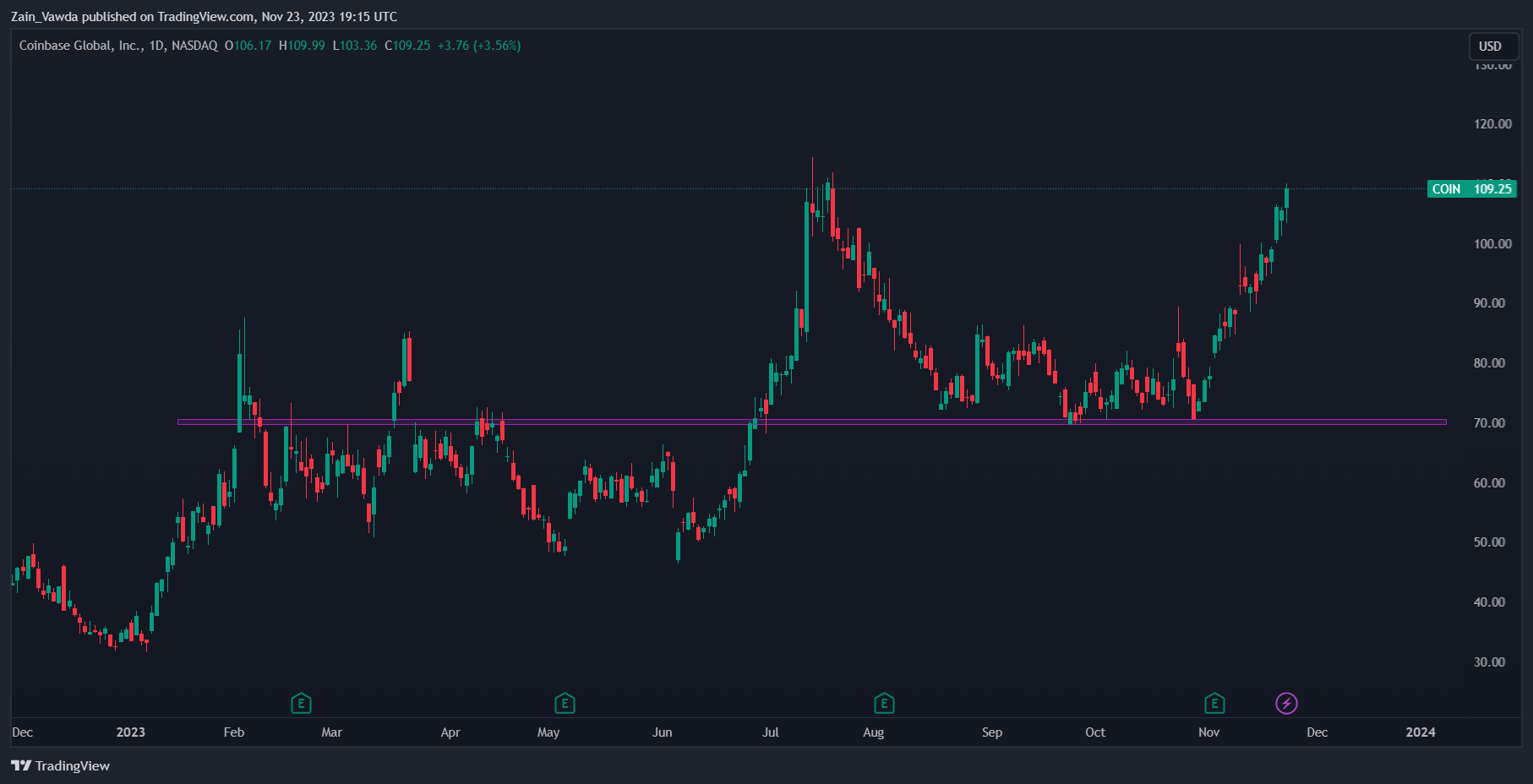
Task: Click the 30.00 price axis label
Action: 1489,662
